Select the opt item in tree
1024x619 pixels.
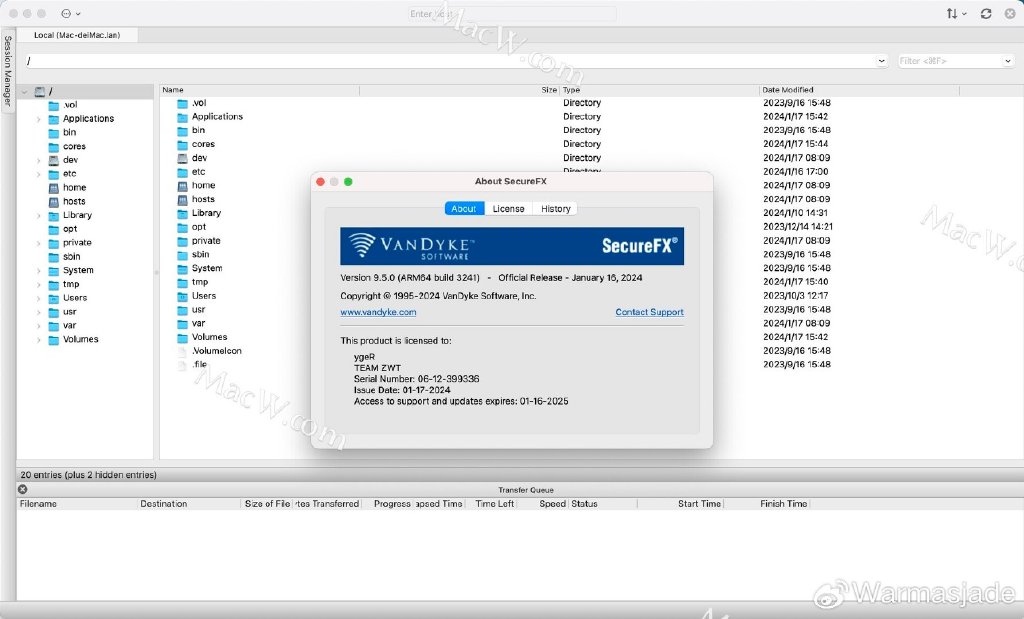click(x=70, y=229)
